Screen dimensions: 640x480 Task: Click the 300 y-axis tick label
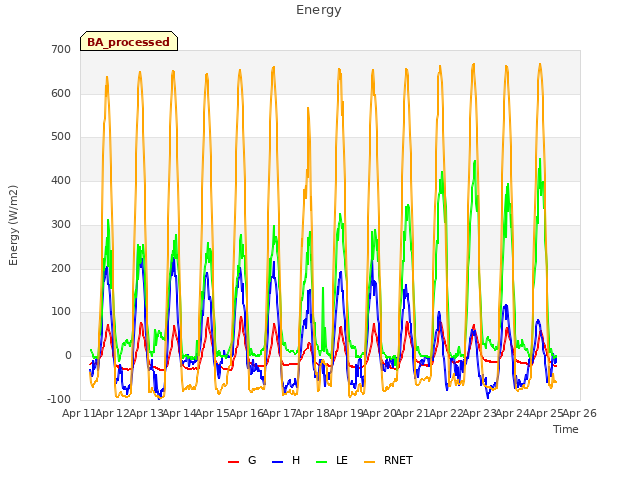pos(61,224)
